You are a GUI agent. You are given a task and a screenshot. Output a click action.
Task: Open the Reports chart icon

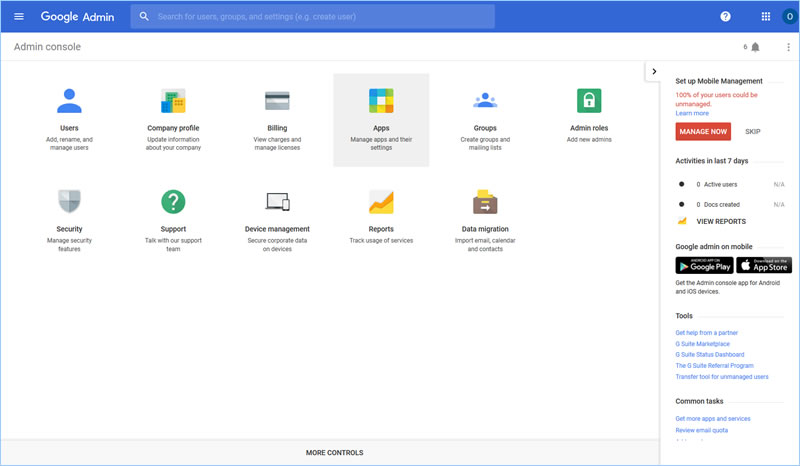coord(381,202)
